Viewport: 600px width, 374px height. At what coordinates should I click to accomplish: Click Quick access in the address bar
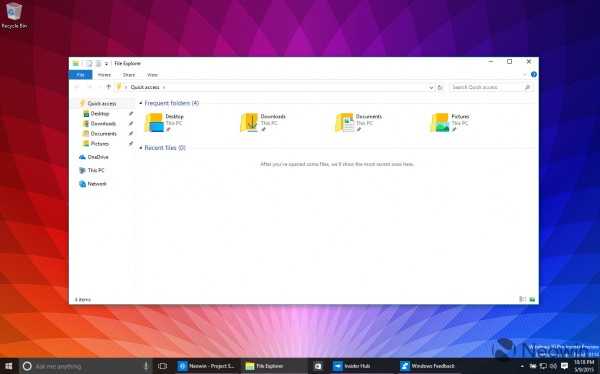pyautogui.click(x=145, y=87)
